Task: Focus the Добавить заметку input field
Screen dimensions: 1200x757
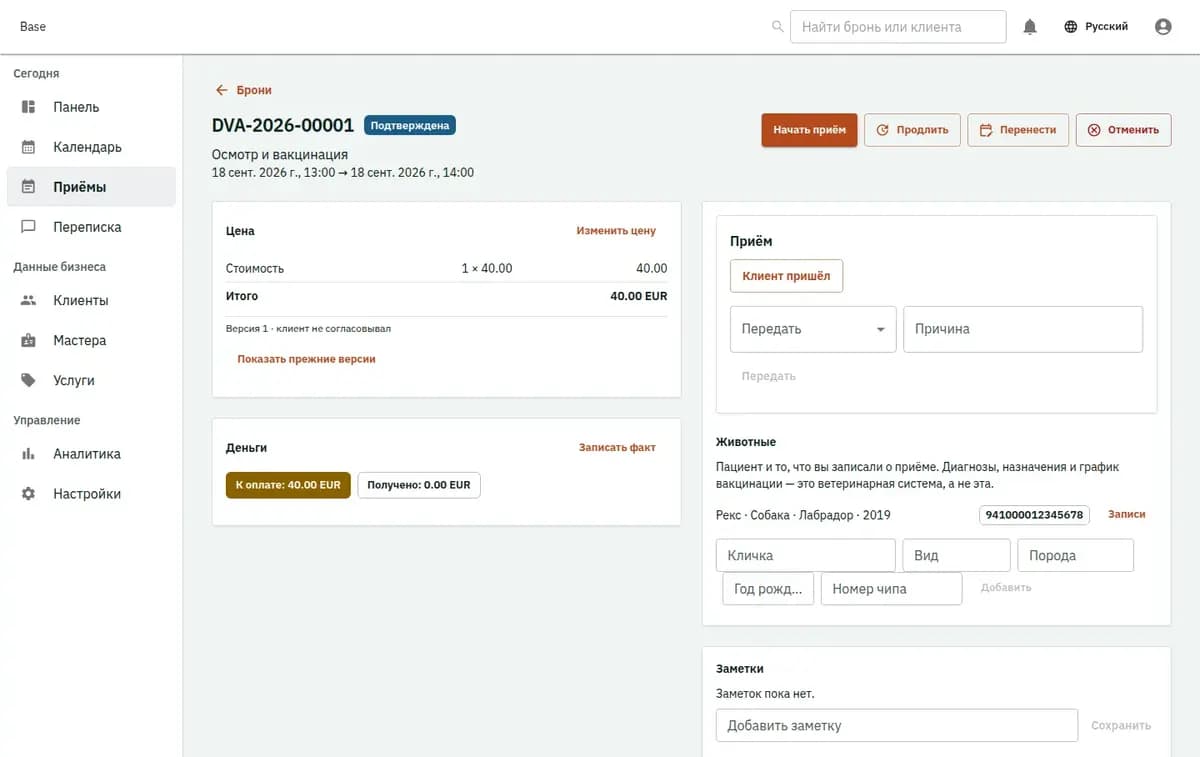Action: coord(897,726)
